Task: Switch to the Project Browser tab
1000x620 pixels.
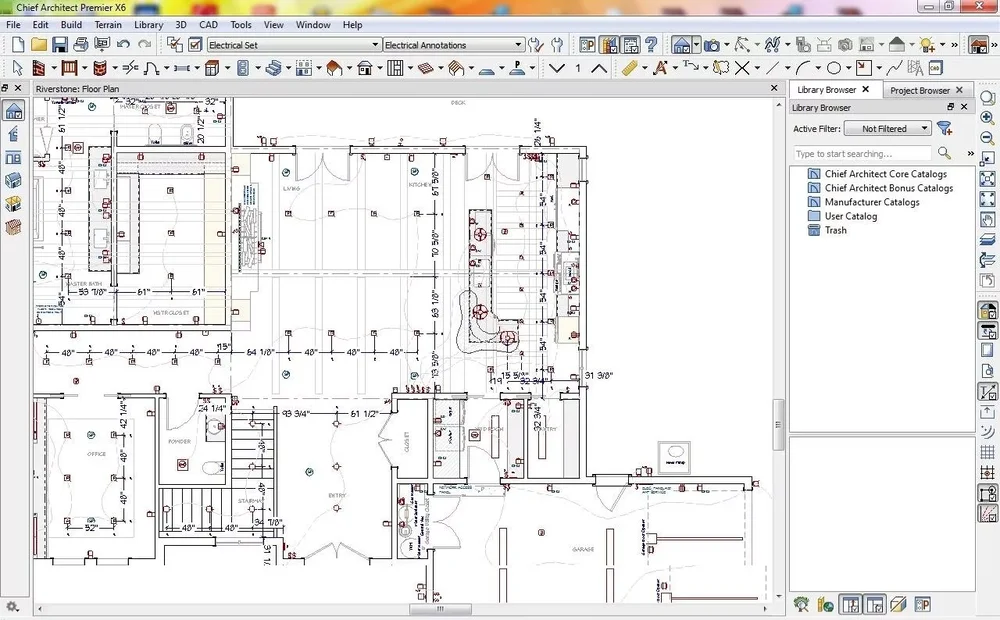Action: click(x=919, y=90)
